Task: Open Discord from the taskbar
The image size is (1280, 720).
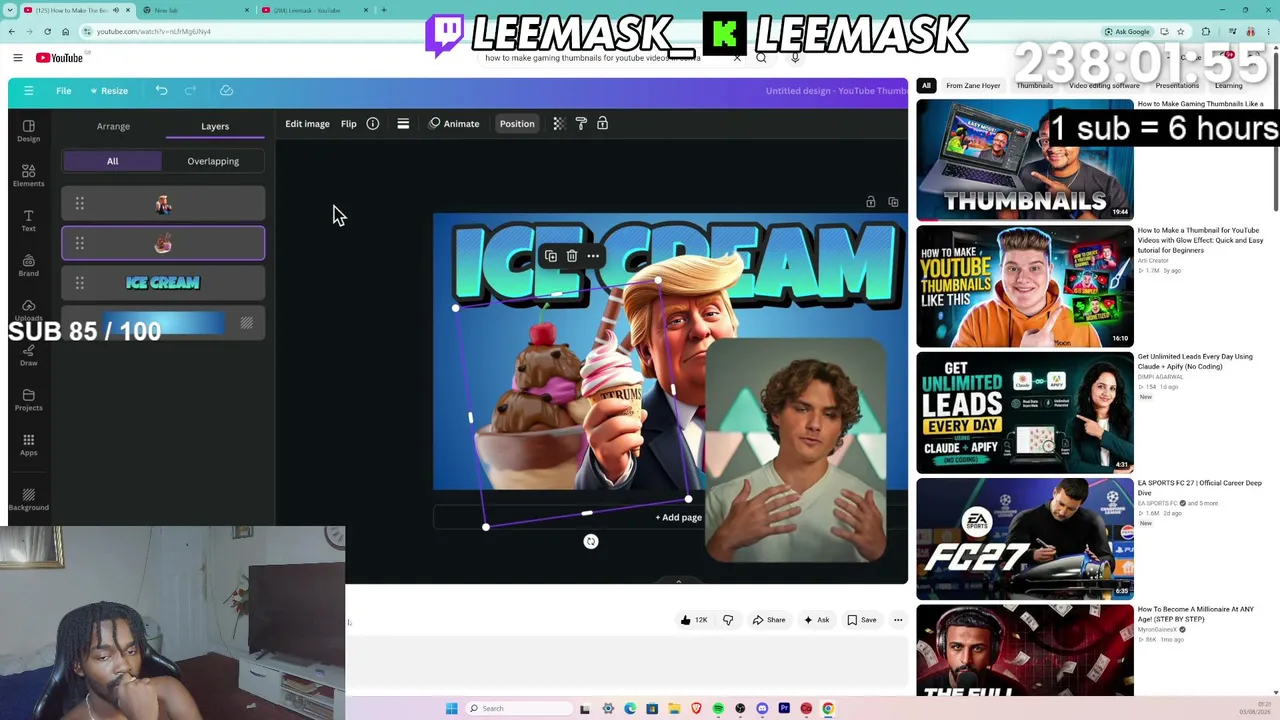Action: pyautogui.click(x=762, y=708)
